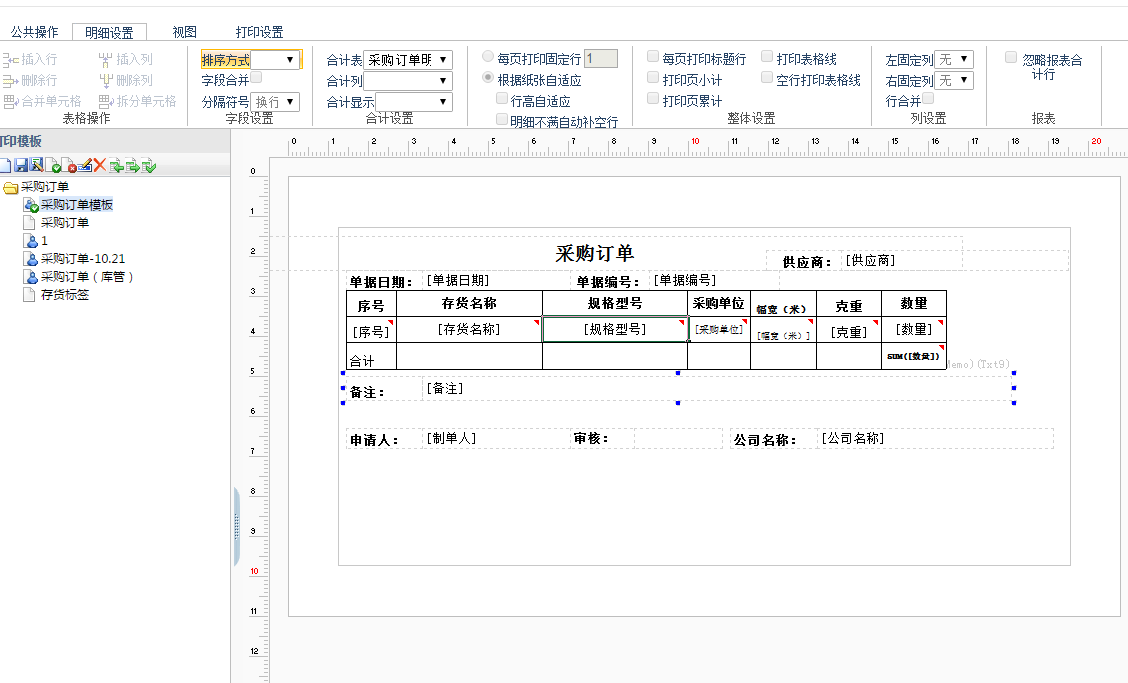Select the 采购订单模板 tree item
This screenshot has height=683, width=1128.
pos(76,204)
